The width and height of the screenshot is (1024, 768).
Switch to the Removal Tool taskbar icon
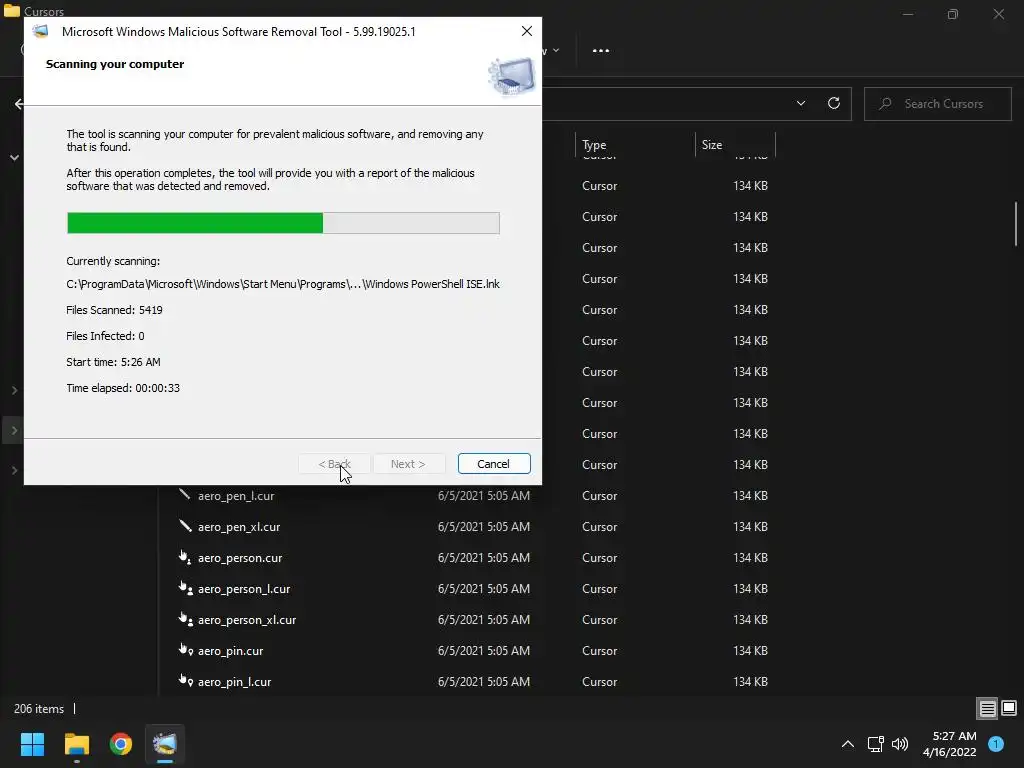pyautogui.click(x=165, y=744)
